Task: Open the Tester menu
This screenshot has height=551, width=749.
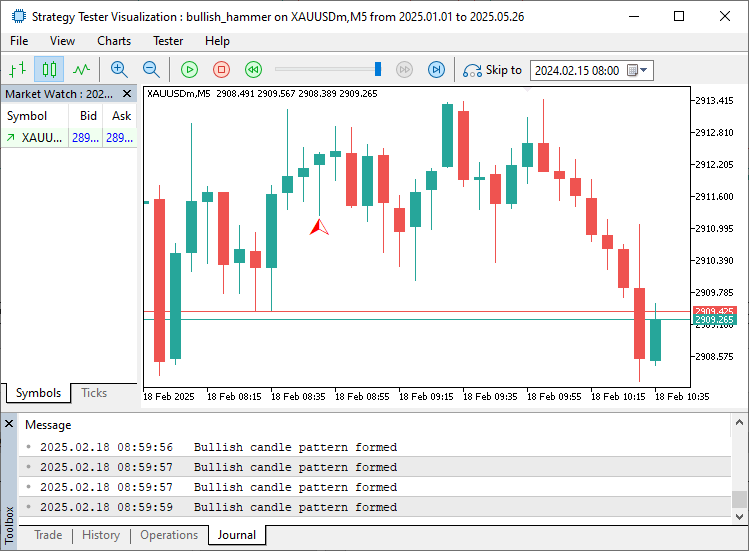Action: 168,41
